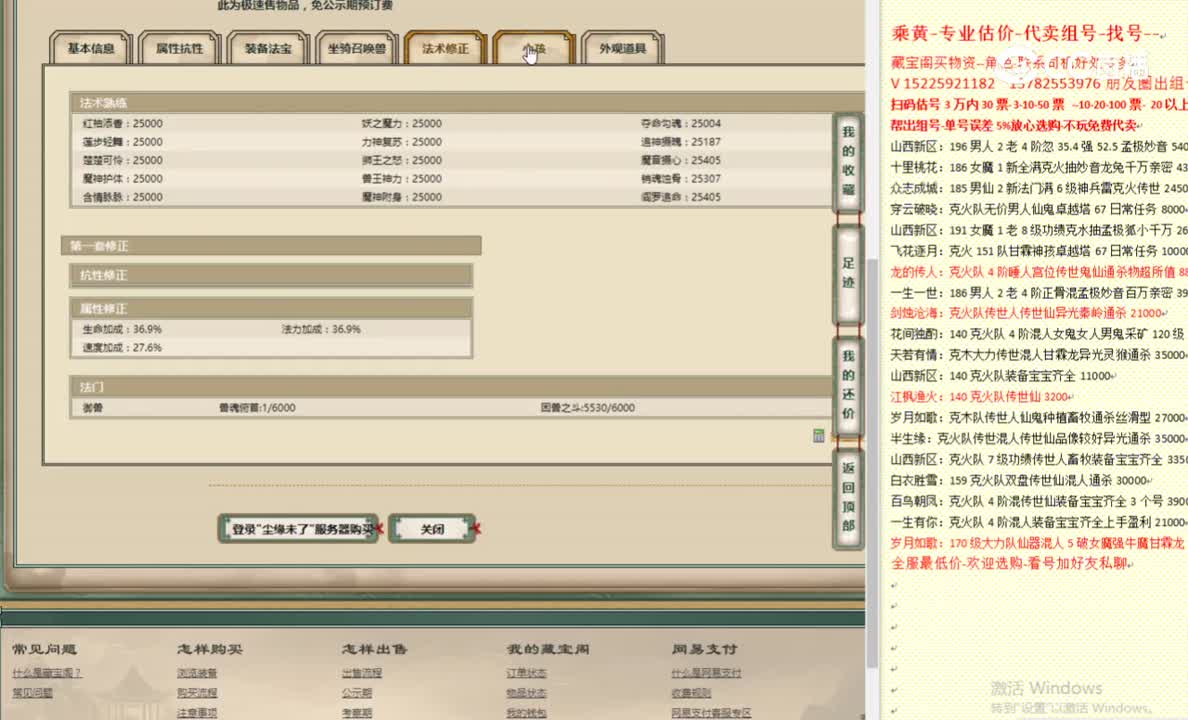Click the red 全服最低价 line in document
Viewport: 1188px width, 720px height.
point(1013,563)
